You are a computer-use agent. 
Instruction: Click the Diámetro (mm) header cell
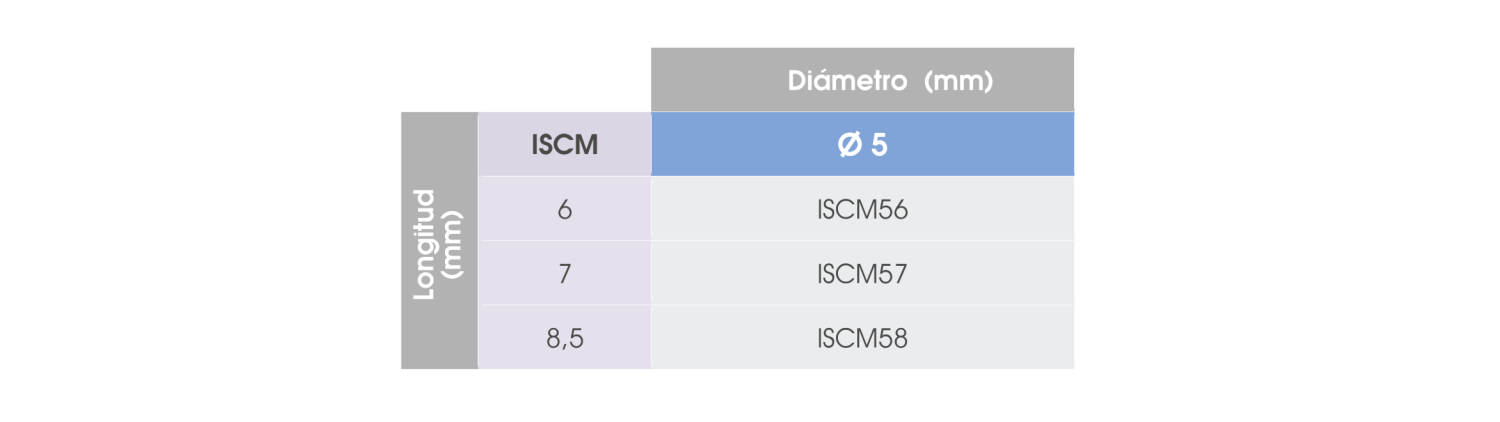tap(862, 80)
